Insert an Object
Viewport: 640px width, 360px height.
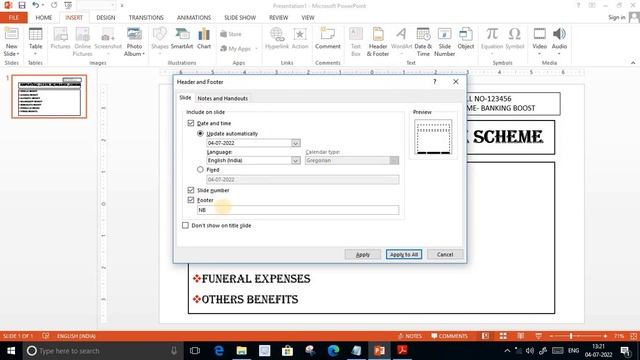point(466,39)
